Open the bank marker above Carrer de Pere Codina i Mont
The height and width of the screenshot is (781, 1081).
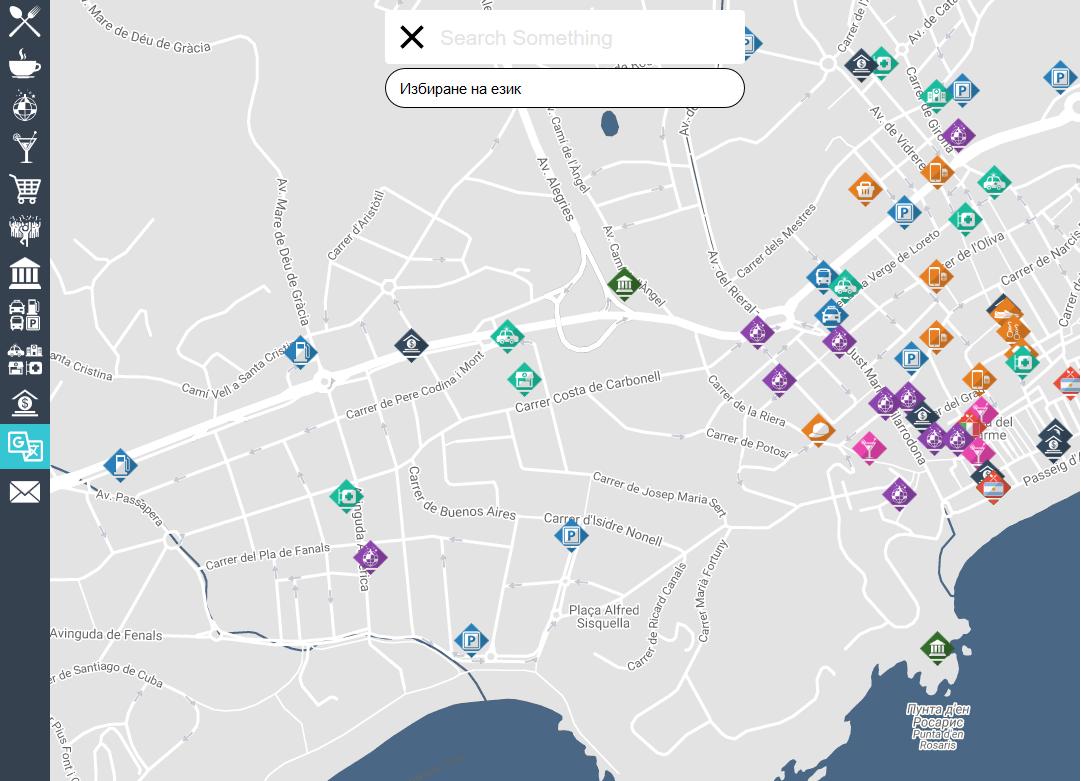pos(411,344)
